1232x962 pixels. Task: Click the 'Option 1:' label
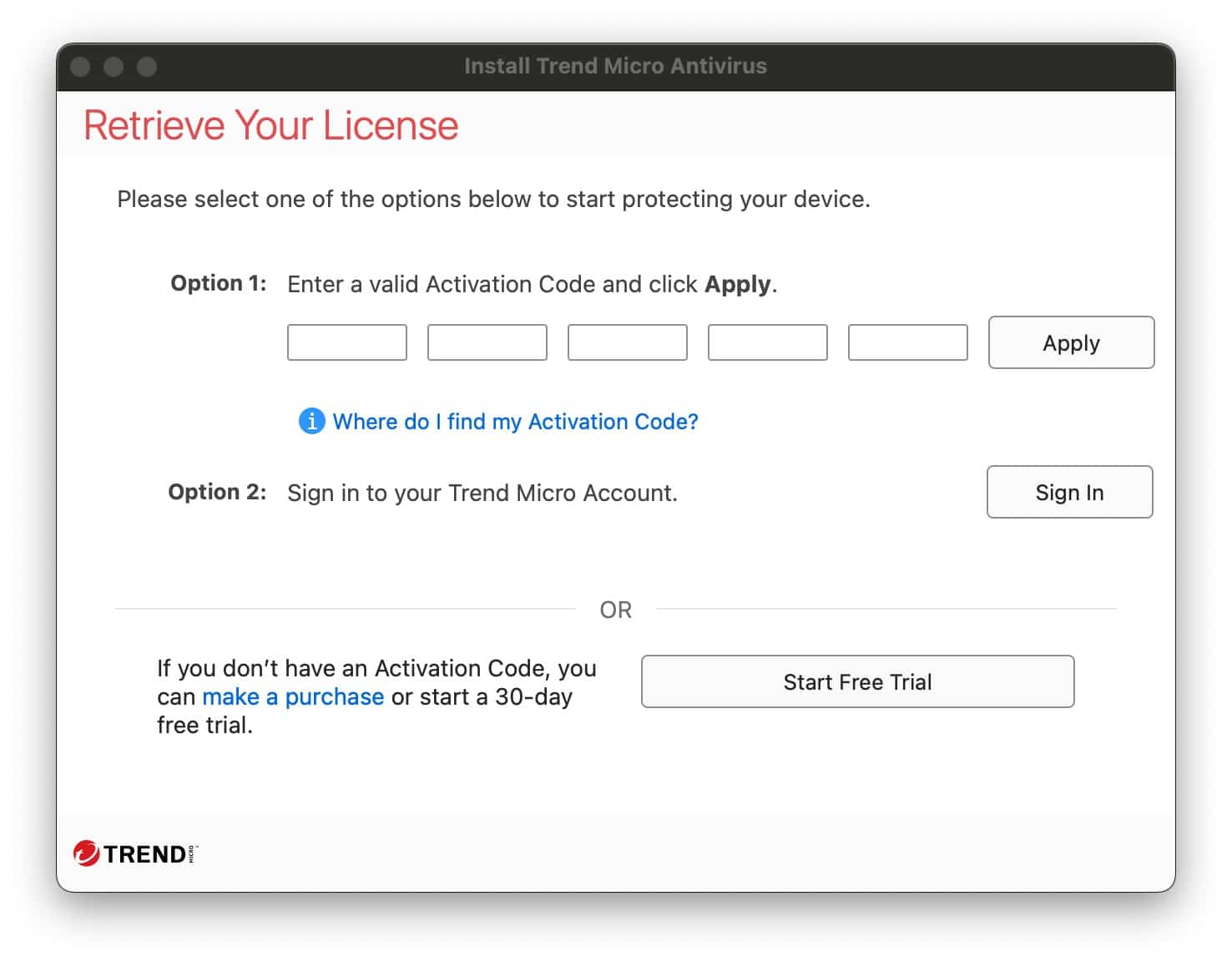click(x=219, y=283)
